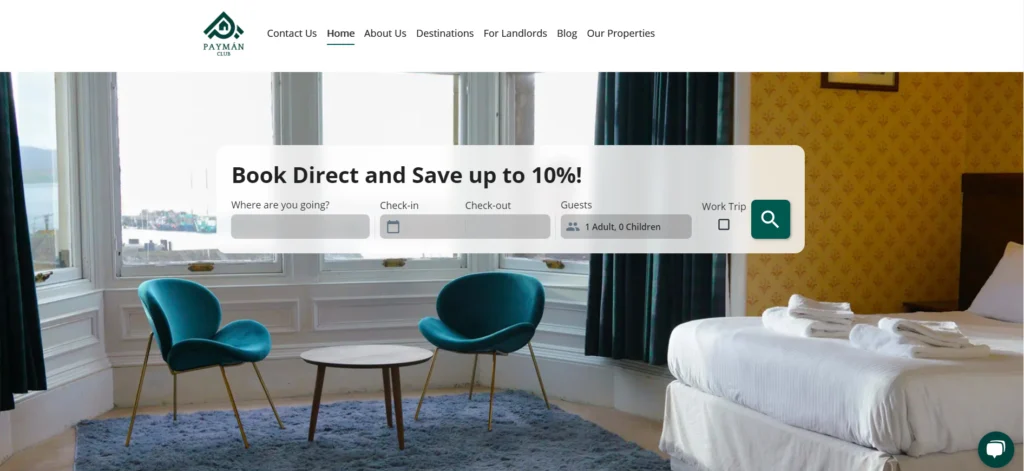Click the Book Direct and Save heading
Image resolution: width=1024 pixels, height=471 pixels.
point(406,175)
